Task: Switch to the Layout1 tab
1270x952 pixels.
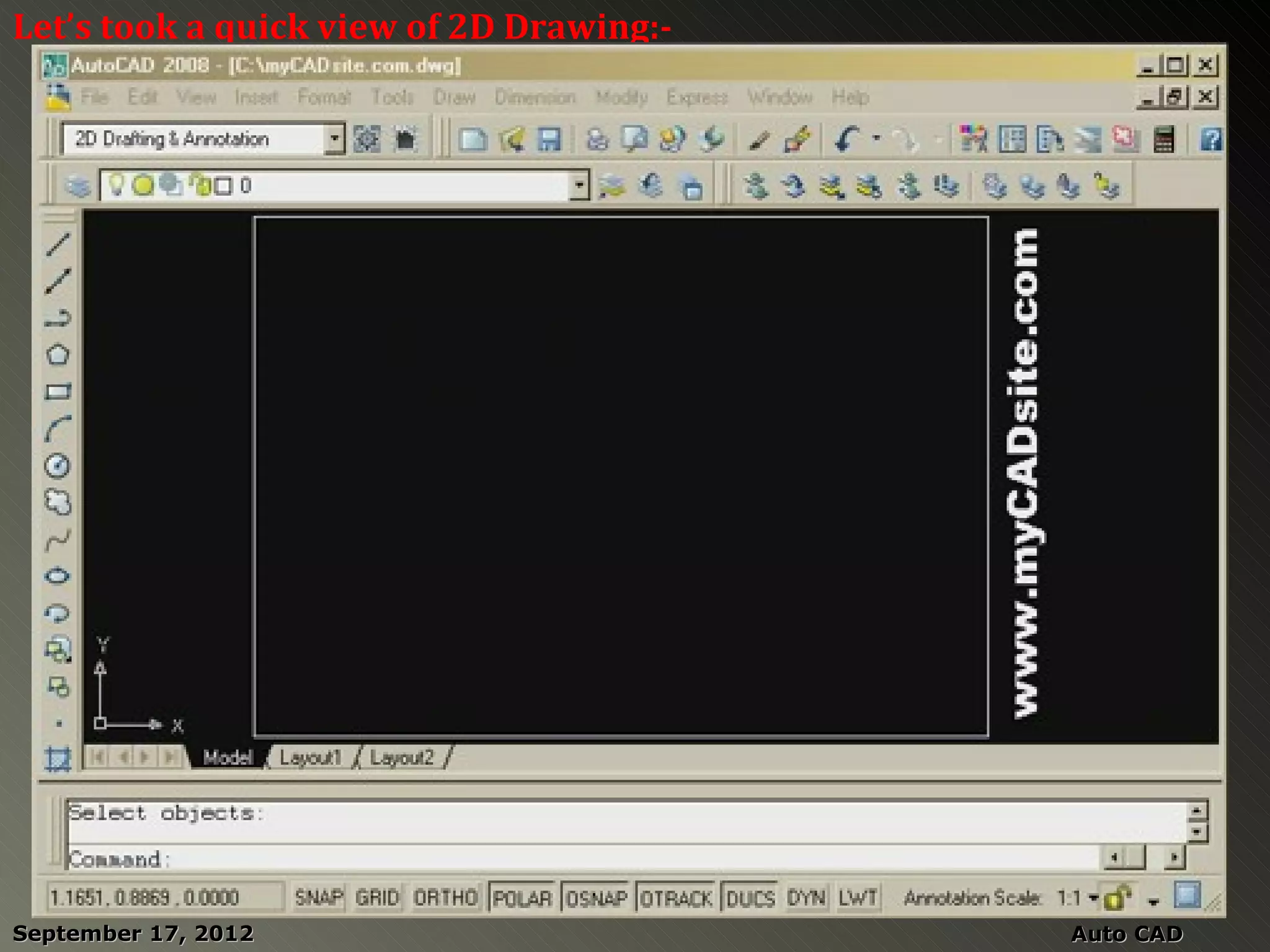Action: [x=310, y=757]
